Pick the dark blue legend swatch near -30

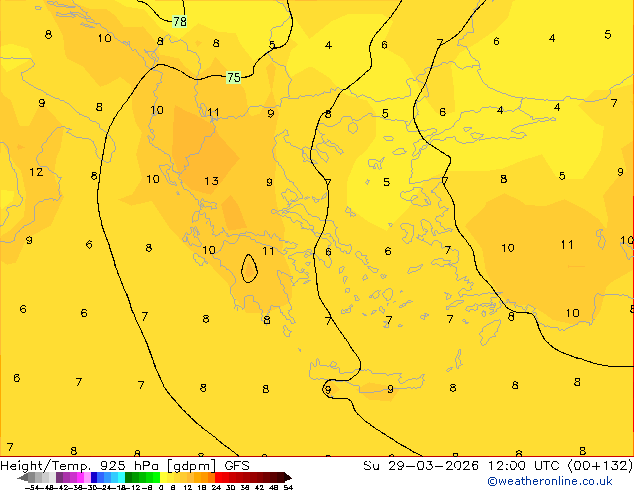tap(94, 477)
